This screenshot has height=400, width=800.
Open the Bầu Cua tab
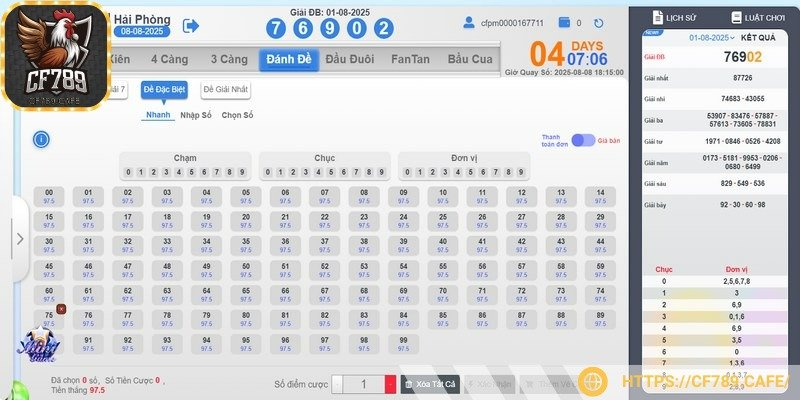(470, 59)
